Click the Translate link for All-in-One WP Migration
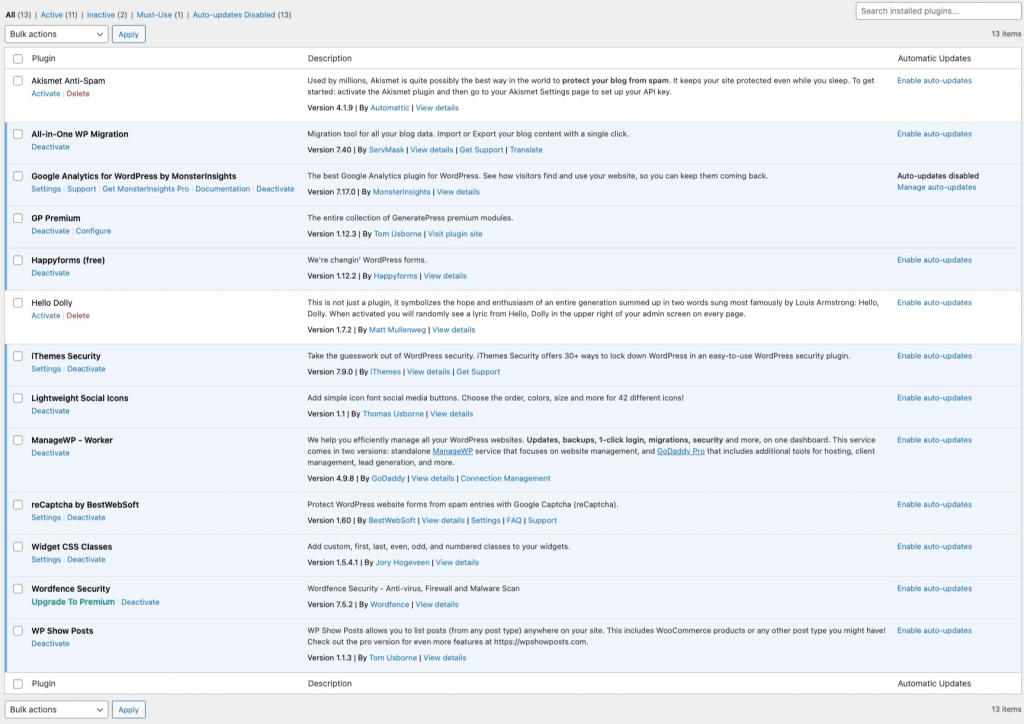This screenshot has height=724, width=1024. coord(526,150)
